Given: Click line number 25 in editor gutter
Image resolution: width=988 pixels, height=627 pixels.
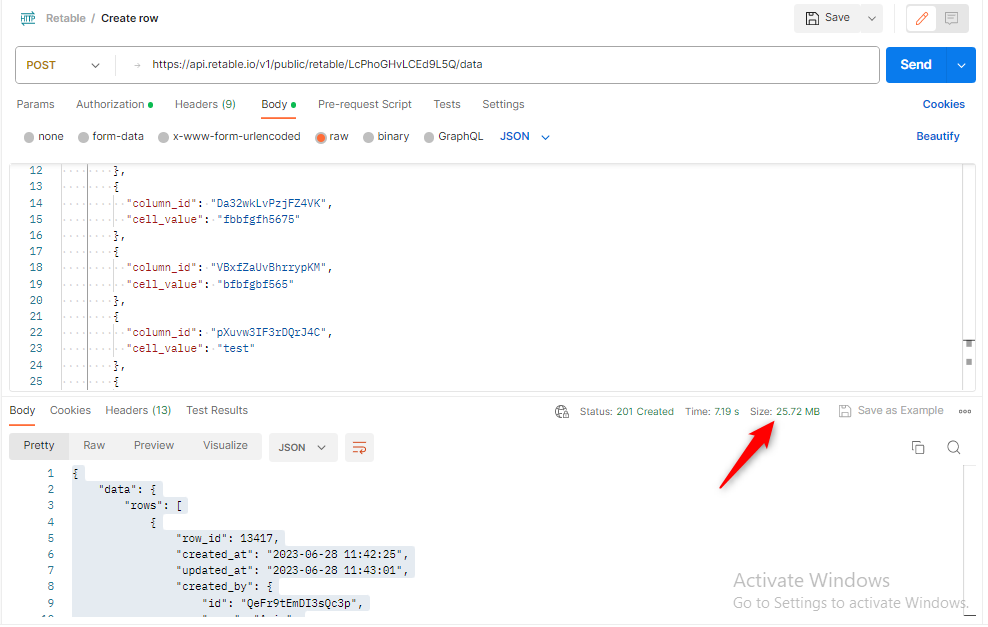Looking at the screenshot, I should coord(36,382).
